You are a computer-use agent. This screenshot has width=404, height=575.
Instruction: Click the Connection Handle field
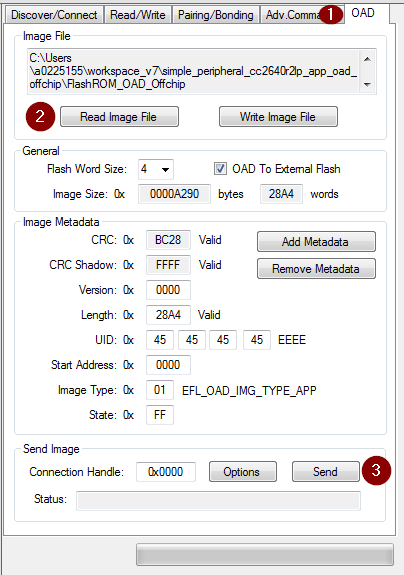tap(166, 472)
